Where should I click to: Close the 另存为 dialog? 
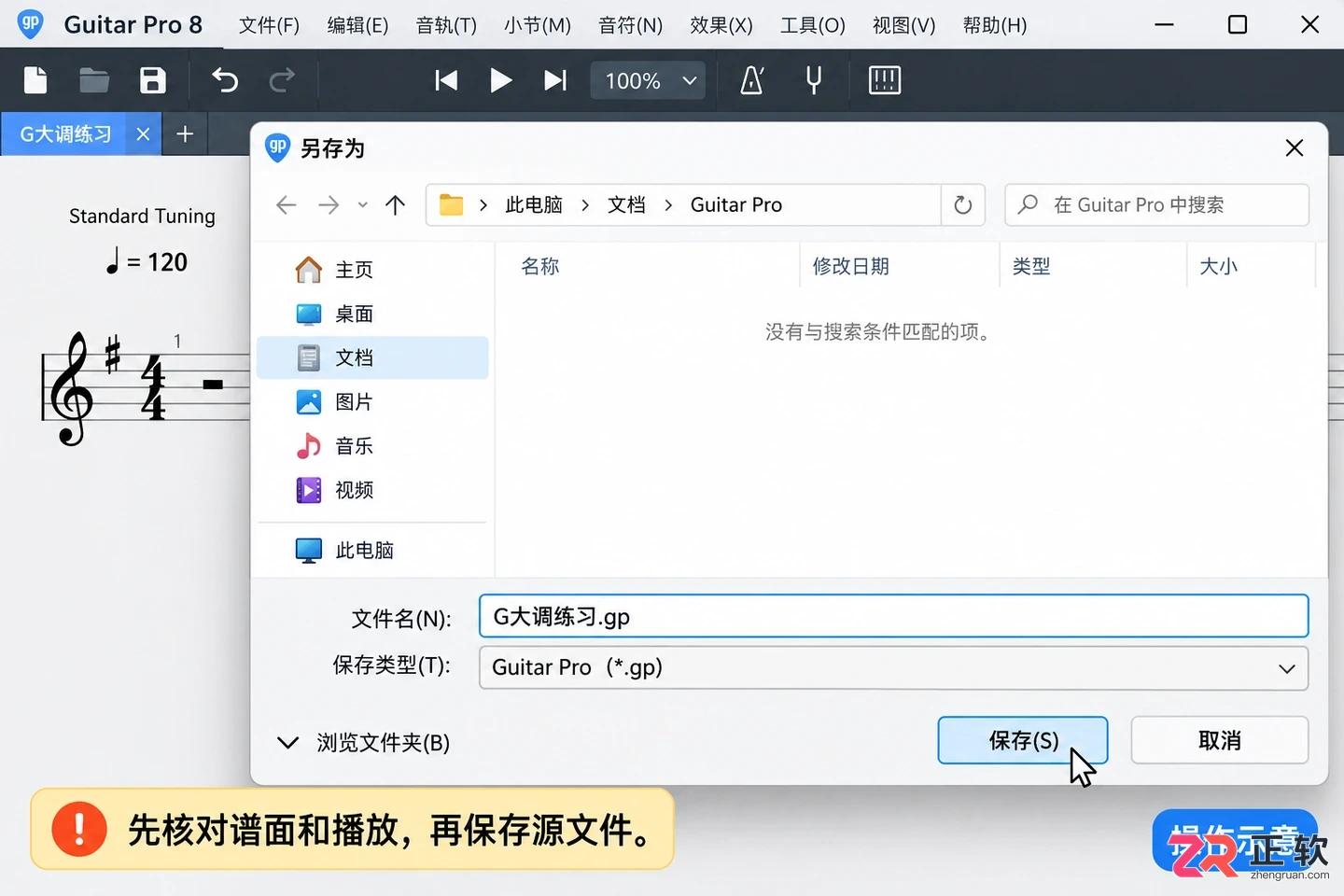coord(1295,147)
